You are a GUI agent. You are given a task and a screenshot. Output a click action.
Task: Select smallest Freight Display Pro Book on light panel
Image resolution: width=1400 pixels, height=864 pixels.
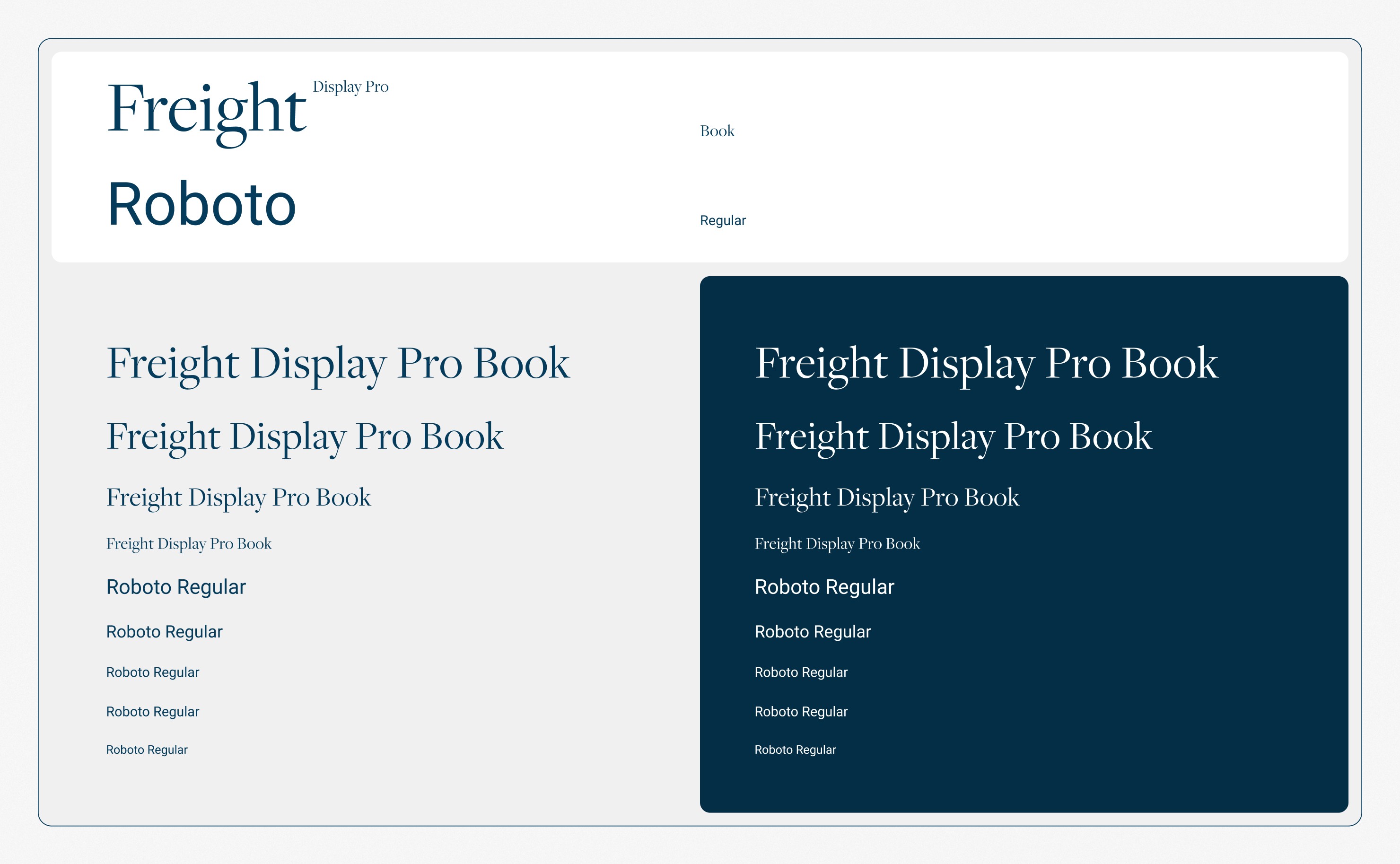[189, 543]
